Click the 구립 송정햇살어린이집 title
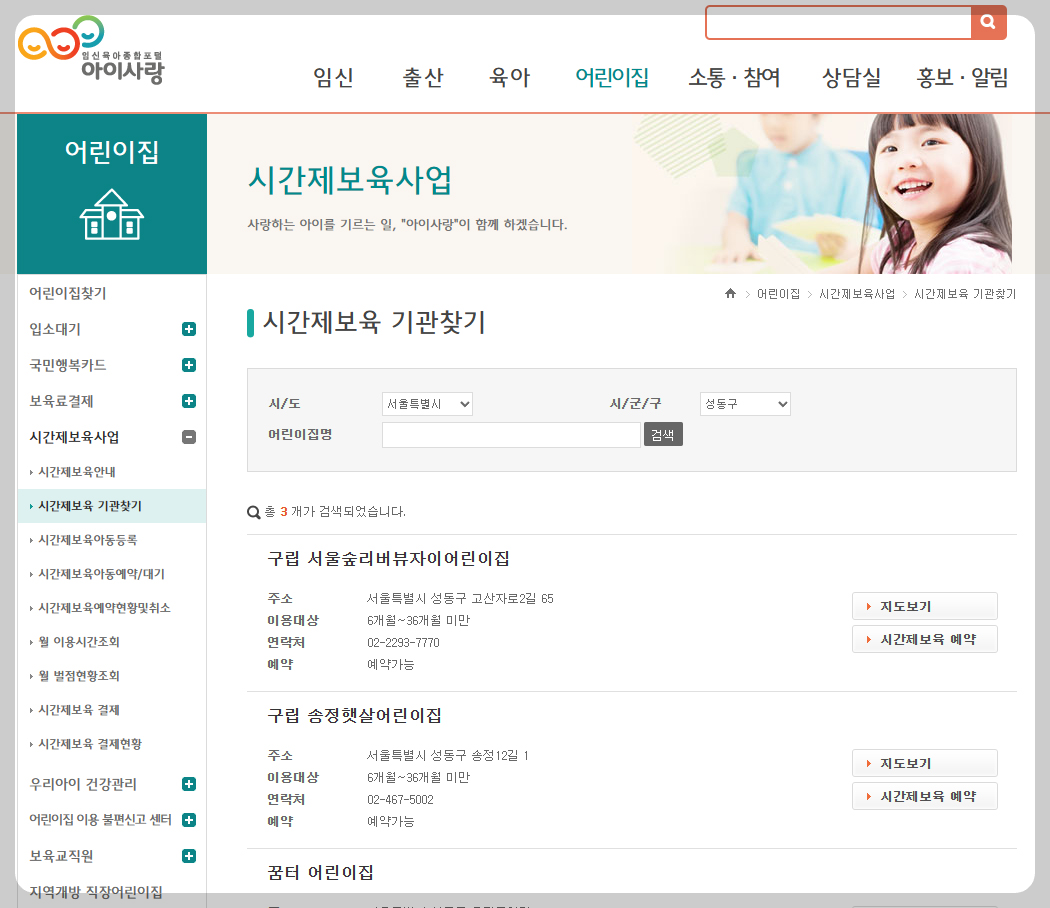The width and height of the screenshot is (1050, 908). click(x=354, y=716)
